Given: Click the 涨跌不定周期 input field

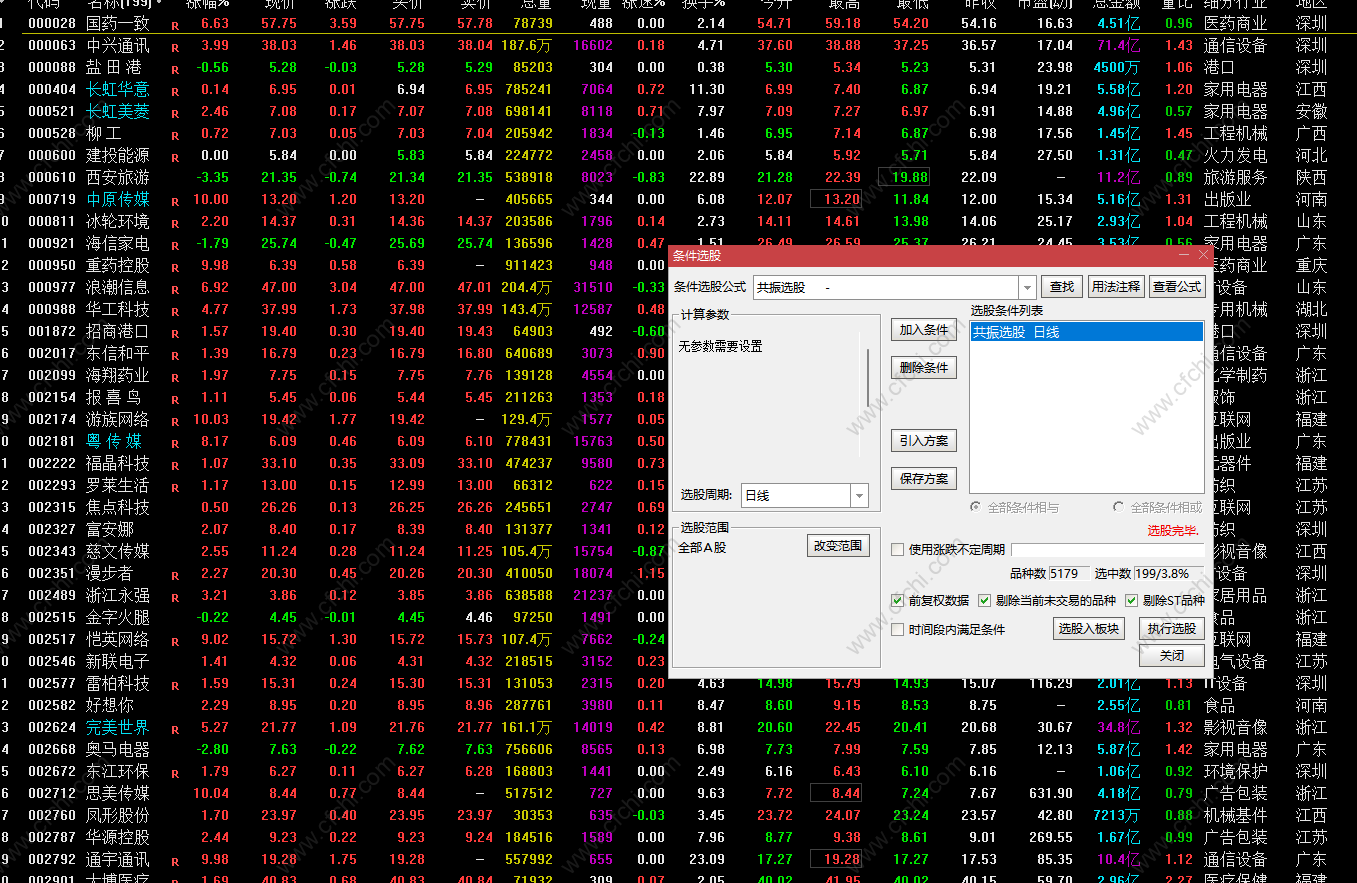Looking at the screenshot, I should [x=1105, y=549].
